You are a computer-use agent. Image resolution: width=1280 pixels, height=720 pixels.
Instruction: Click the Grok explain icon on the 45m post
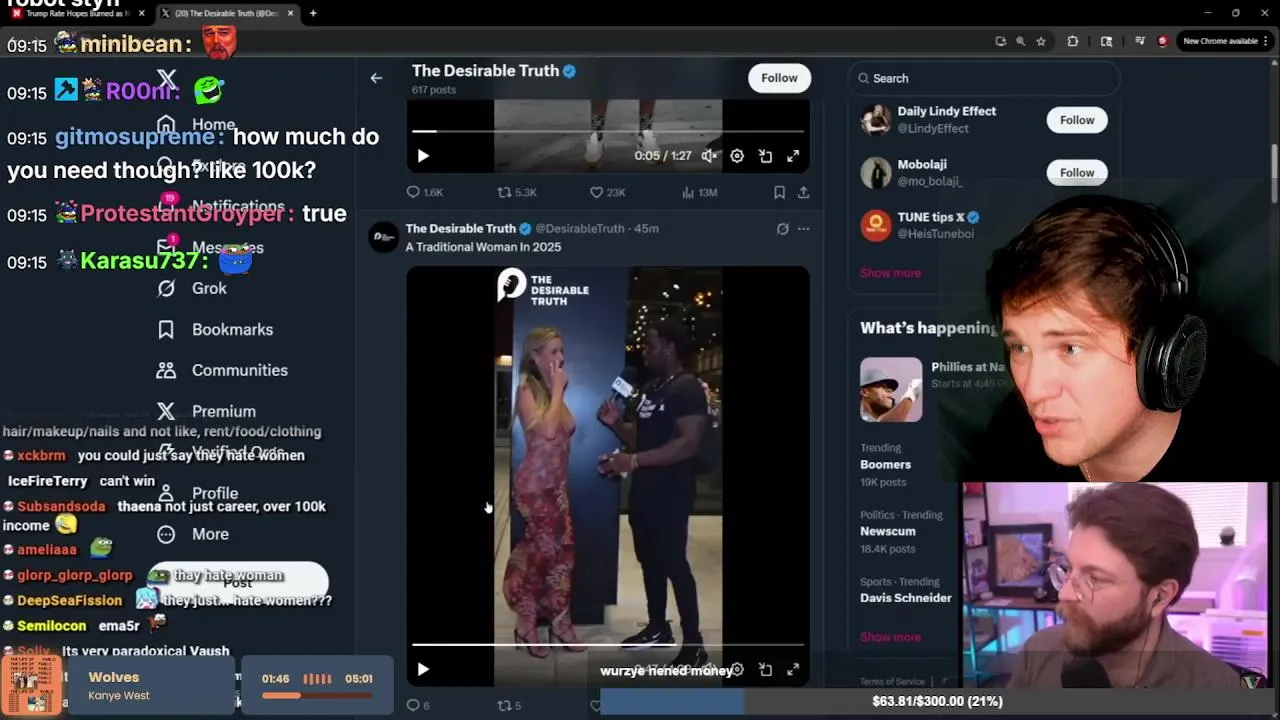pos(783,229)
